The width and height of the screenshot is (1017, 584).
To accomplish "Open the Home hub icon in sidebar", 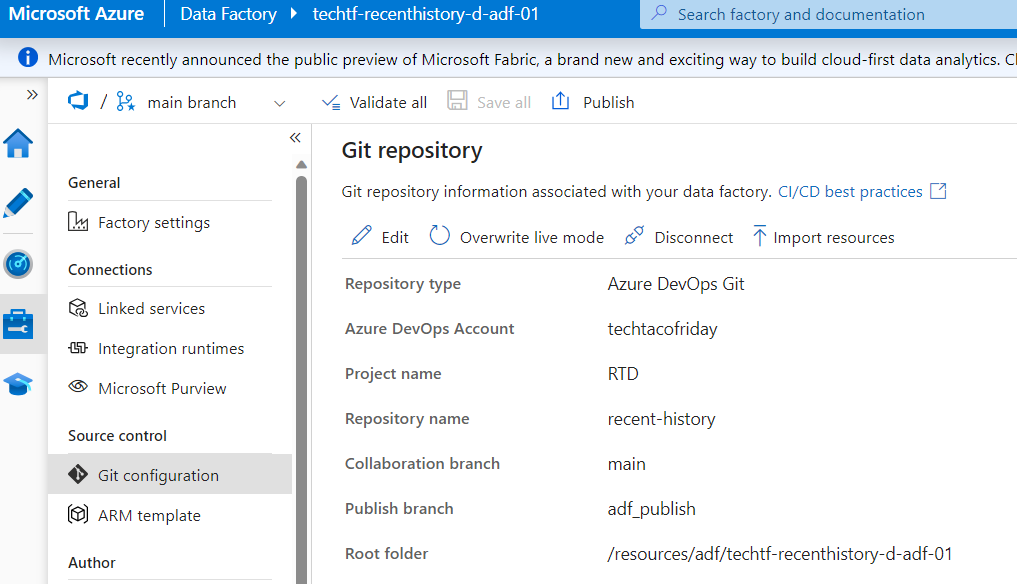I will 19,144.
